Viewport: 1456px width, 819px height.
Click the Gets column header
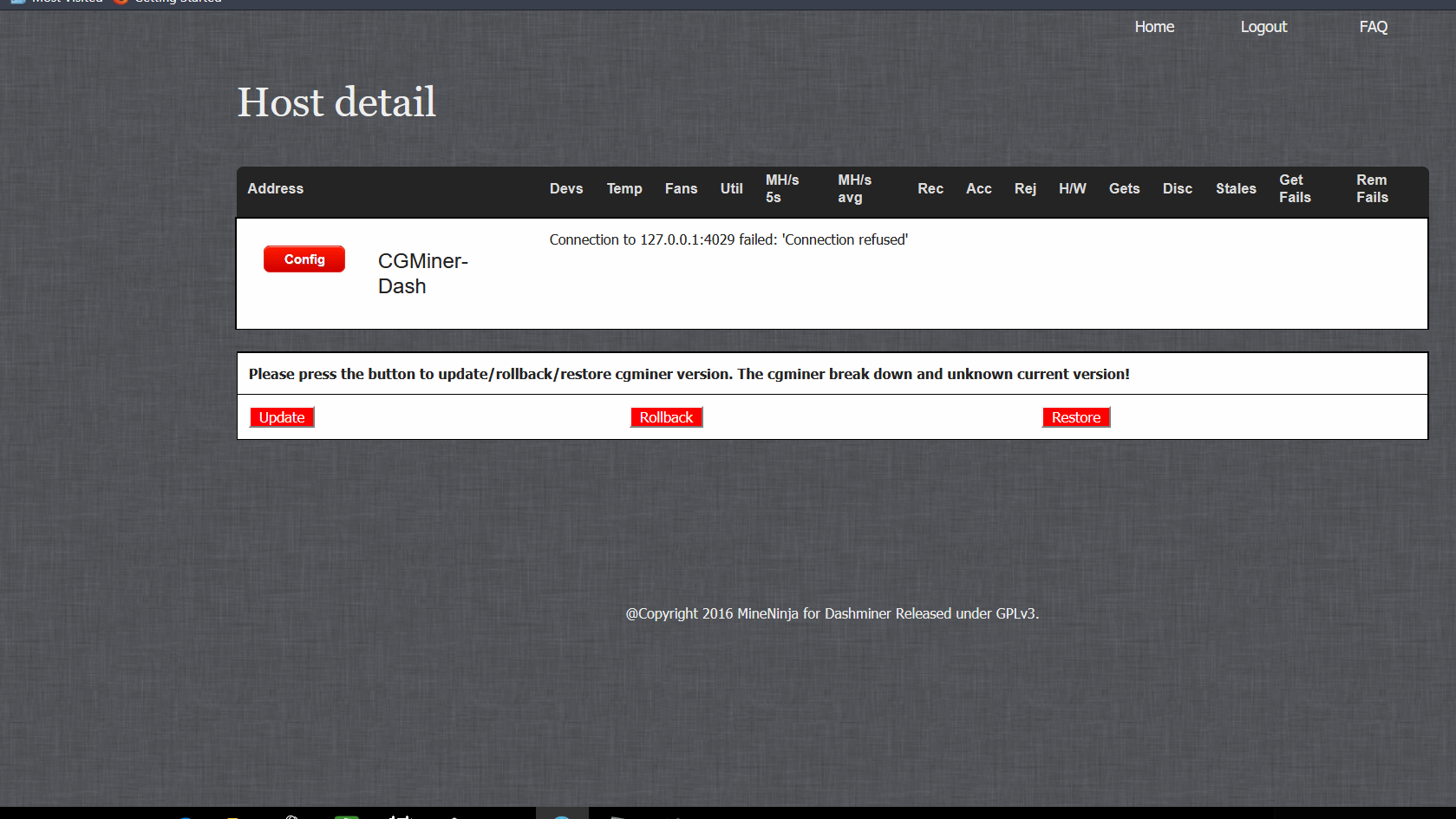tap(1124, 188)
